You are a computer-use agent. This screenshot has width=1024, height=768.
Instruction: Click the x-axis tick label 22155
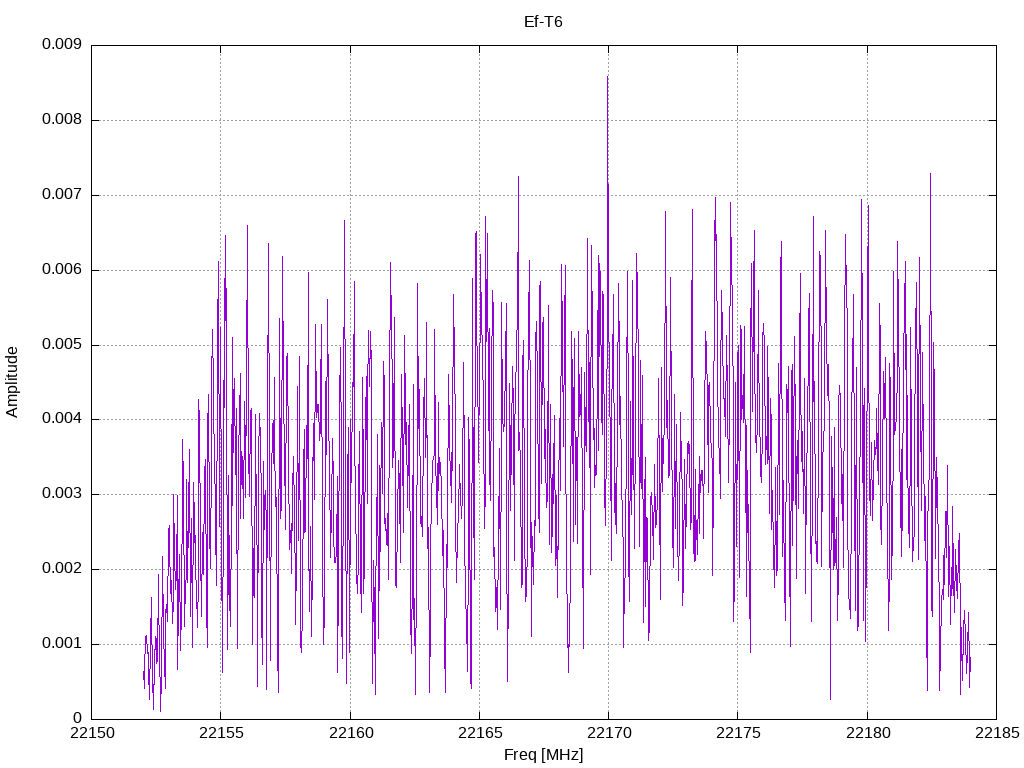[221, 733]
